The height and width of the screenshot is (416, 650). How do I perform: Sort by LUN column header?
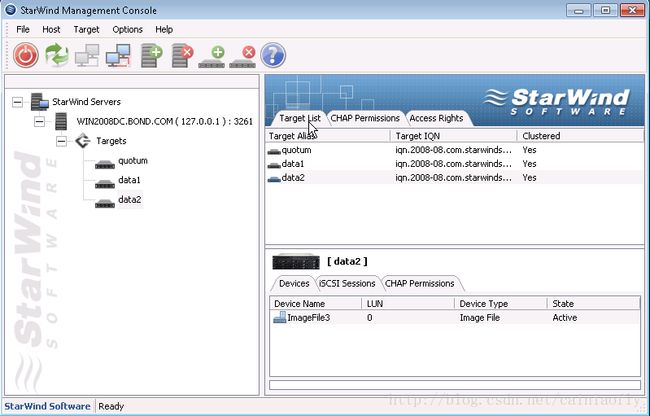pyautogui.click(x=408, y=304)
